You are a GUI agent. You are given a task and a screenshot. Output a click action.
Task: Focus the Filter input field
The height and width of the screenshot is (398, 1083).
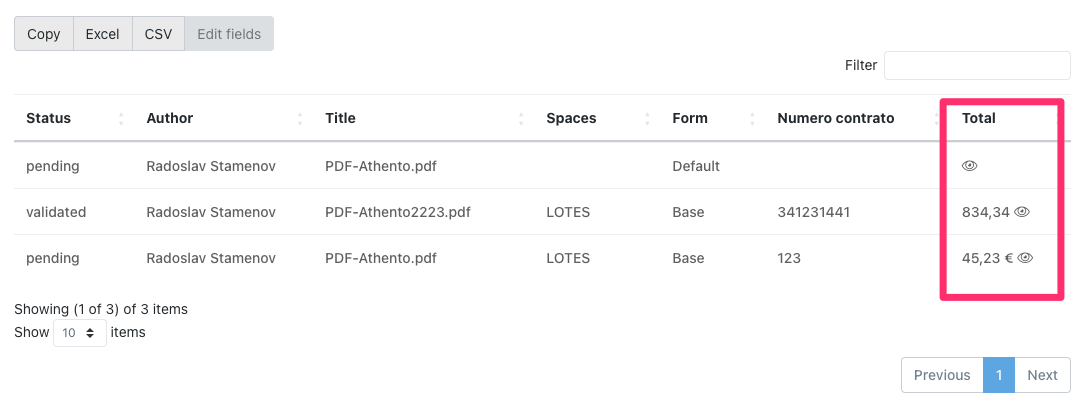tap(977, 65)
